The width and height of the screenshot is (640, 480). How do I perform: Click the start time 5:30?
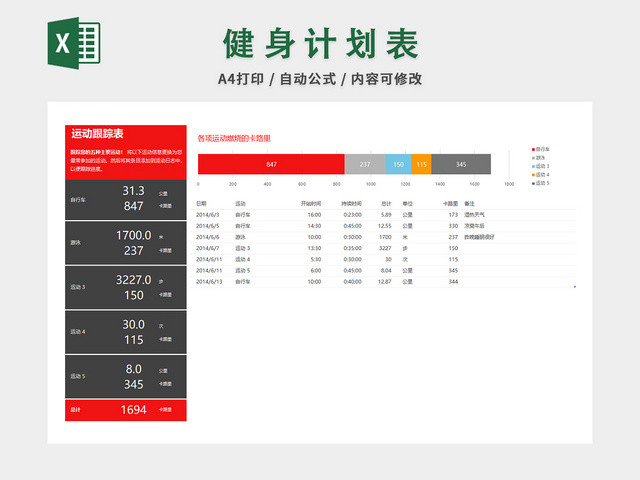[316, 259]
